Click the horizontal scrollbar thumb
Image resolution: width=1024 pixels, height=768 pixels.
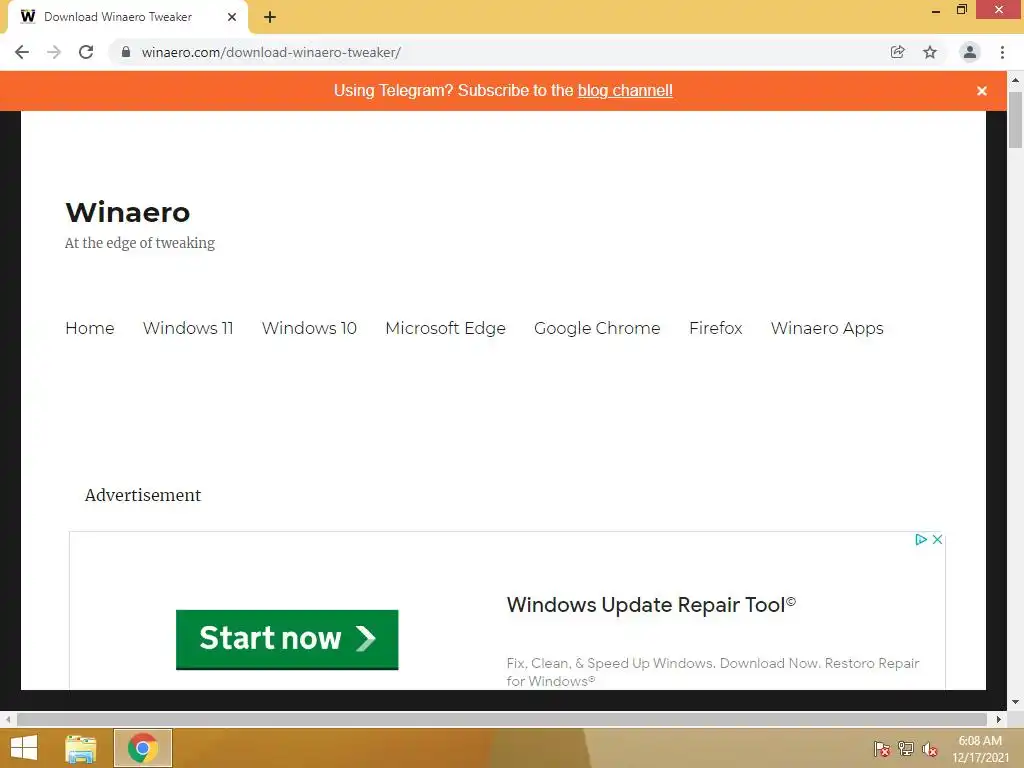point(502,719)
